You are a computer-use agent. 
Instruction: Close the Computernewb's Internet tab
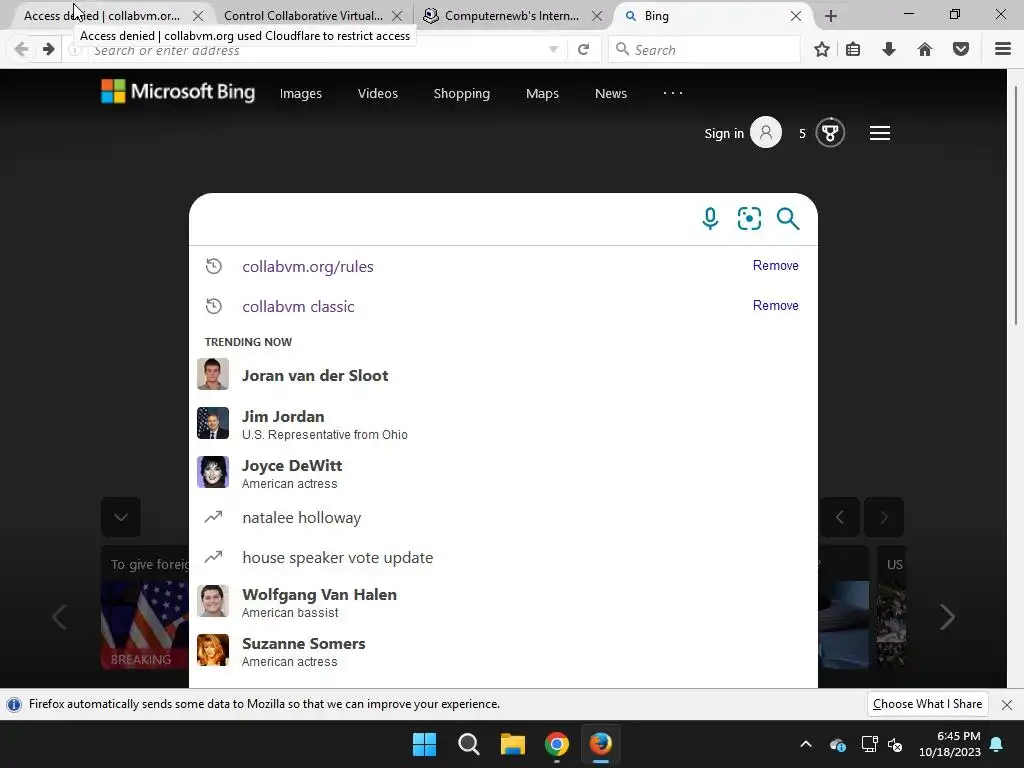coord(597,16)
